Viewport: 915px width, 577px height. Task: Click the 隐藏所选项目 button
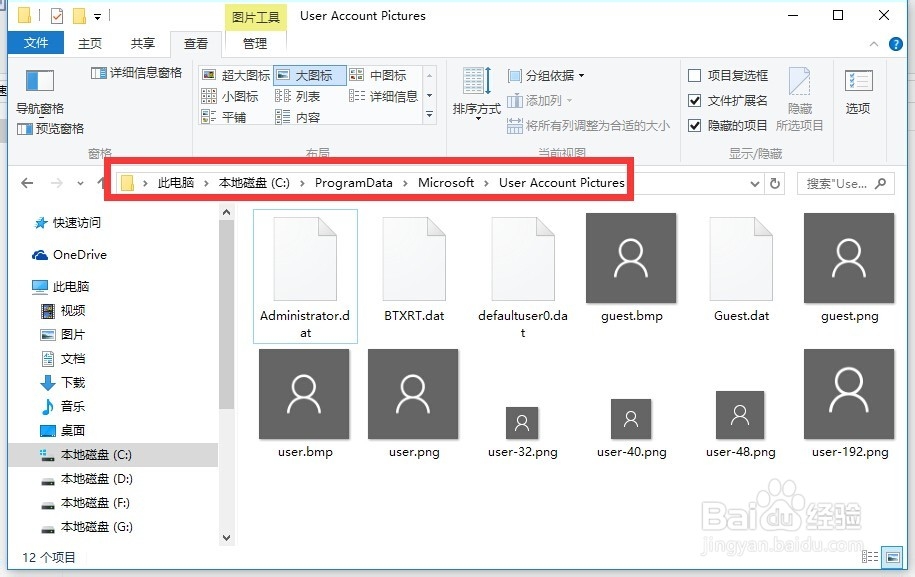(x=799, y=99)
